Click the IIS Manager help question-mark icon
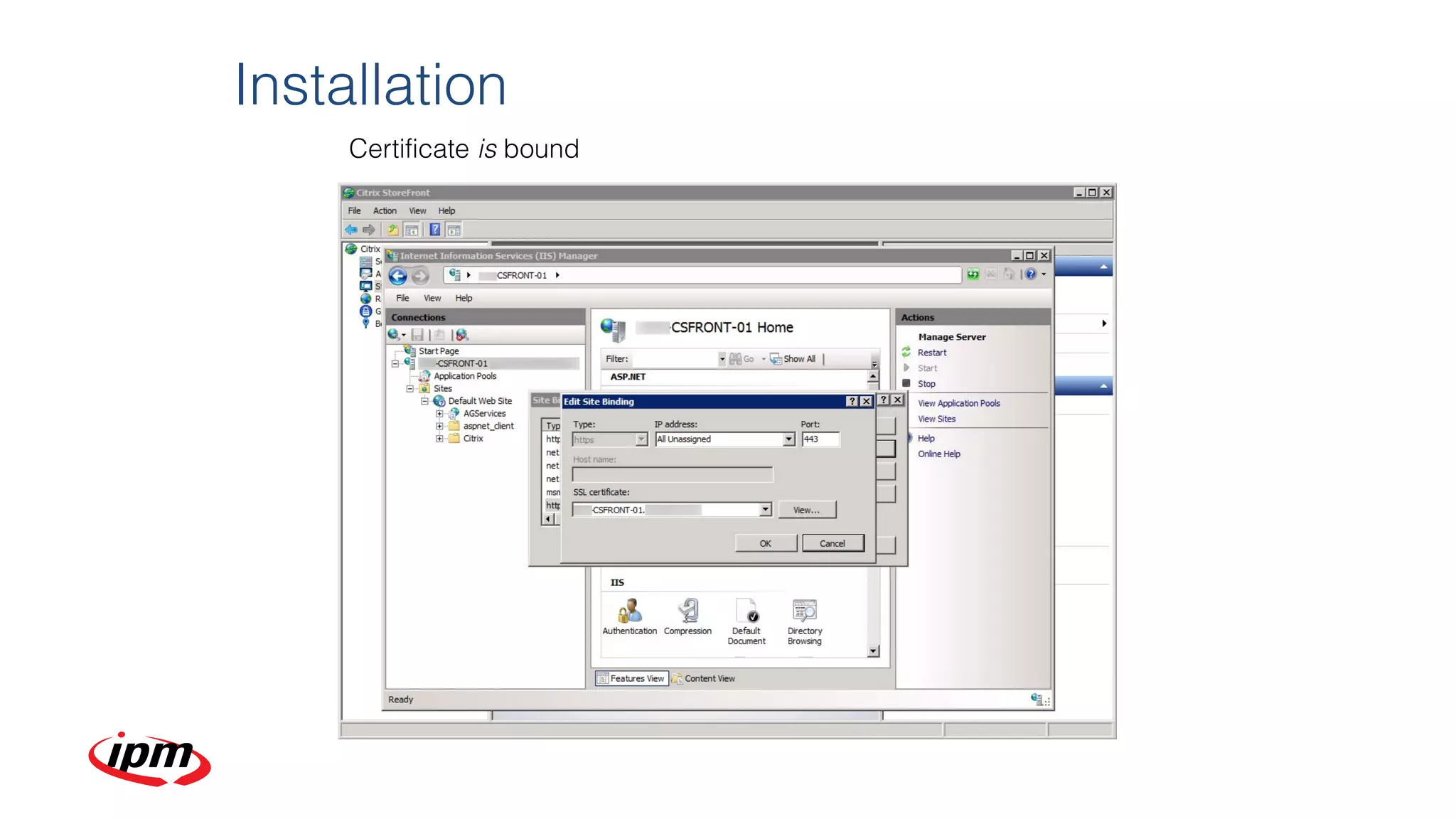The width and height of the screenshot is (1456, 819). 1031,274
